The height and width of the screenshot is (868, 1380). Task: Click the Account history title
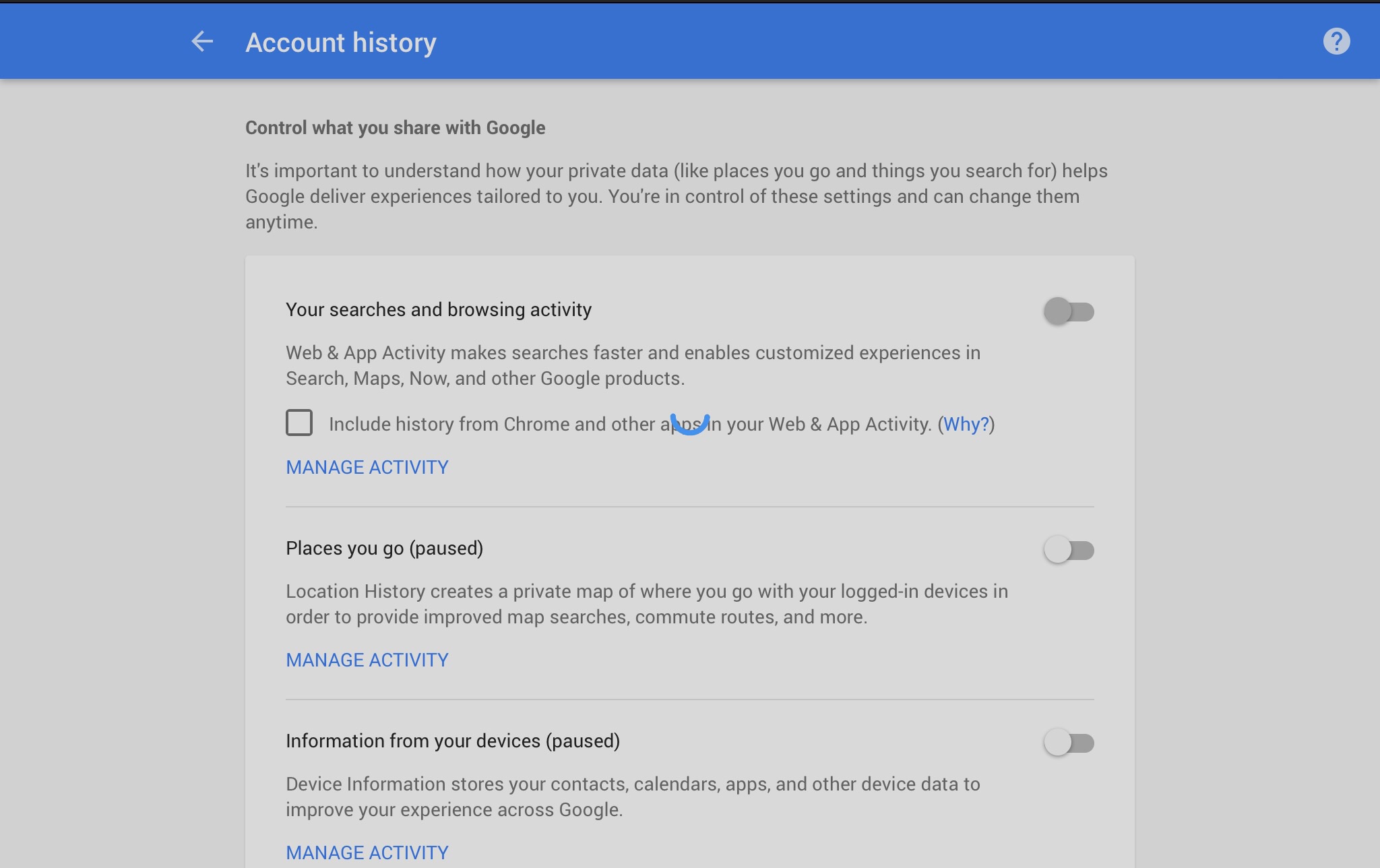340,42
